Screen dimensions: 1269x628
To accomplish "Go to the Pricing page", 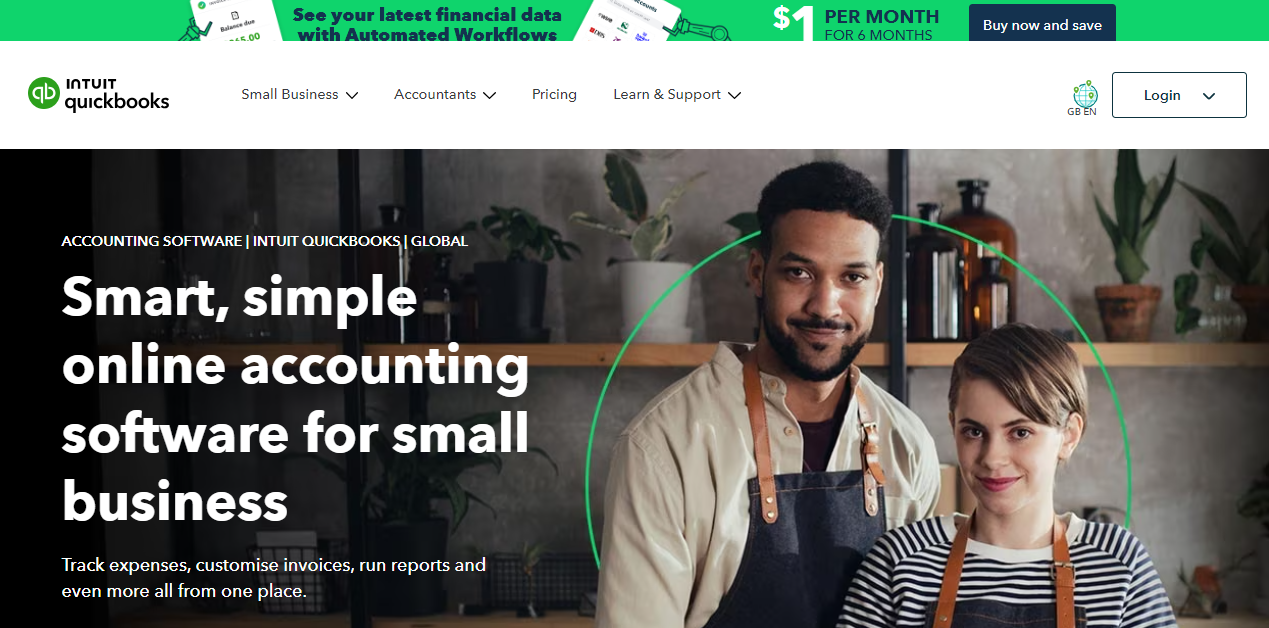I will 554,94.
